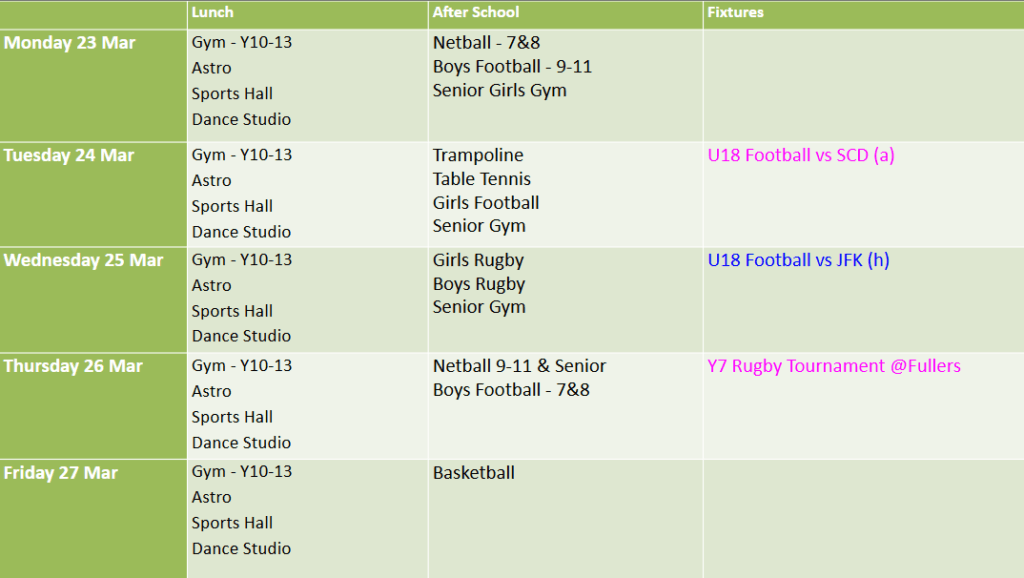Select Netball 9-11 & Senior entry
Image resolution: width=1024 pixels, height=578 pixels.
[x=519, y=366]
